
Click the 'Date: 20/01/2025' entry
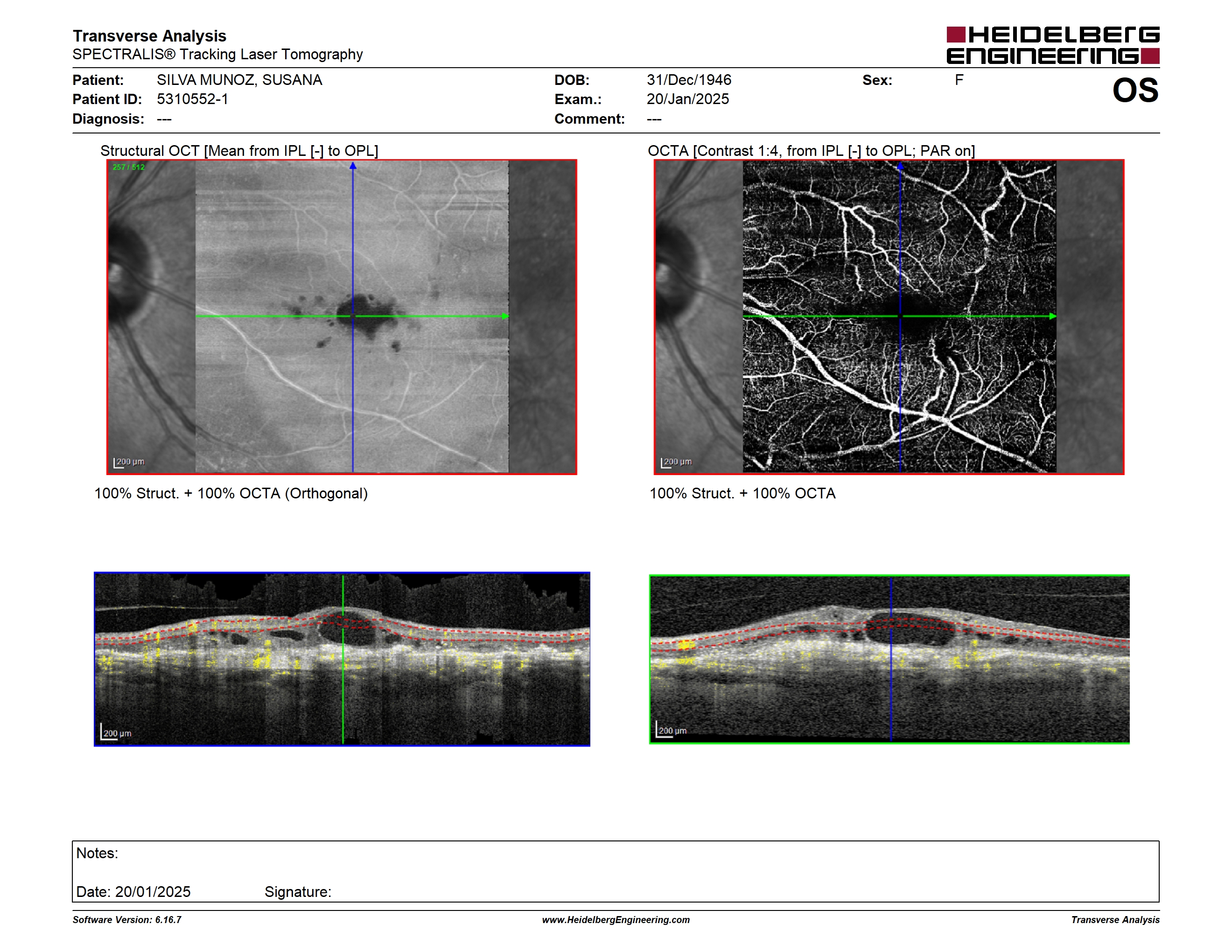tap(133, 892)
